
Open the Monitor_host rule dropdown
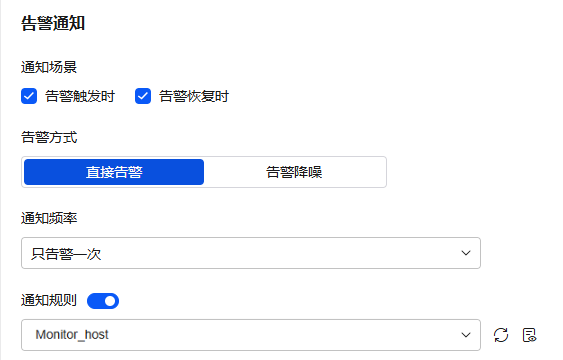251,335
